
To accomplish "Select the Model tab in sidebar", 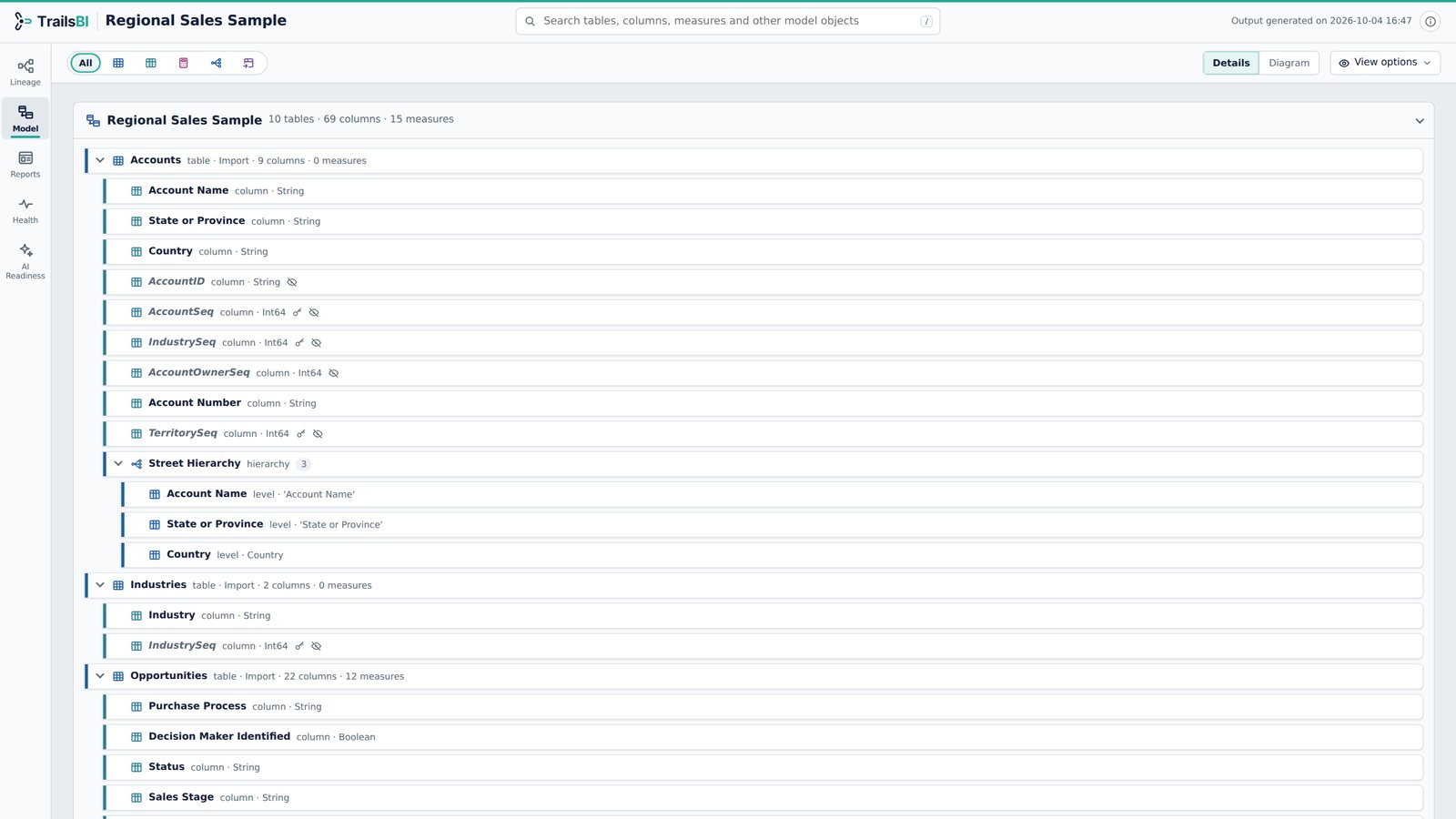I will [x=25, y=118].
